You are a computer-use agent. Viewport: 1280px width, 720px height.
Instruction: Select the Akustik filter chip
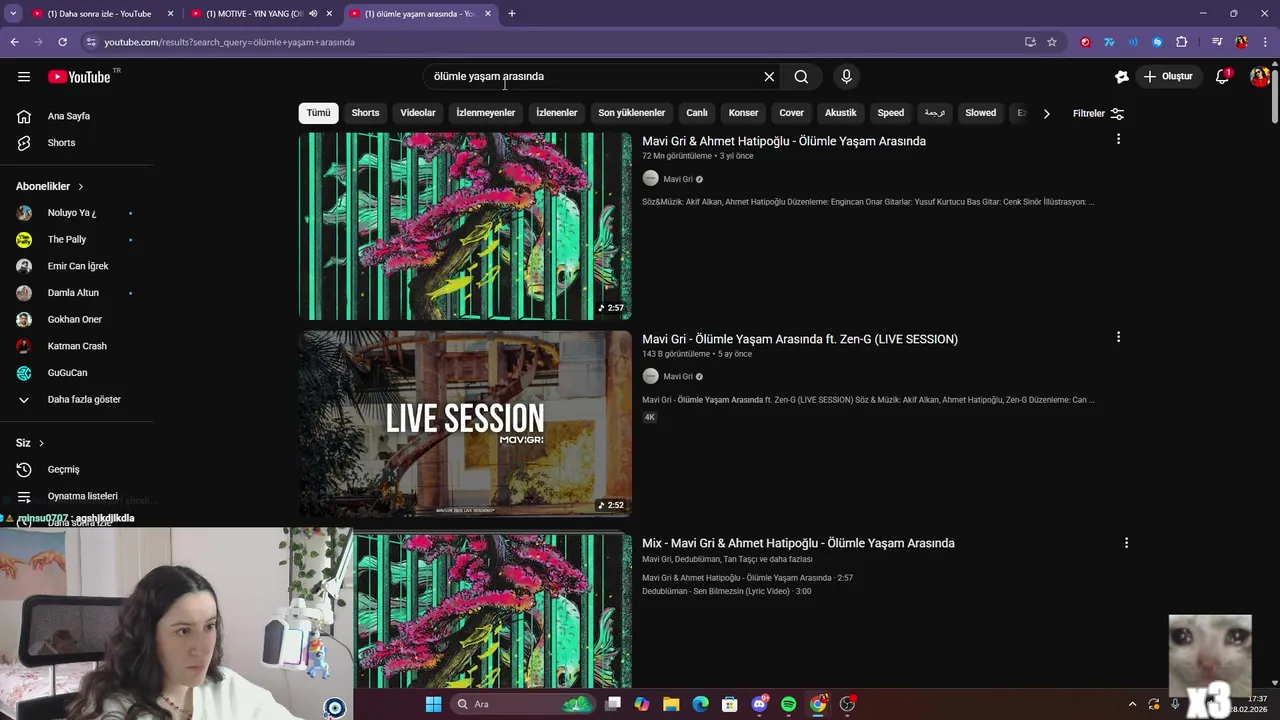(840, 113)
